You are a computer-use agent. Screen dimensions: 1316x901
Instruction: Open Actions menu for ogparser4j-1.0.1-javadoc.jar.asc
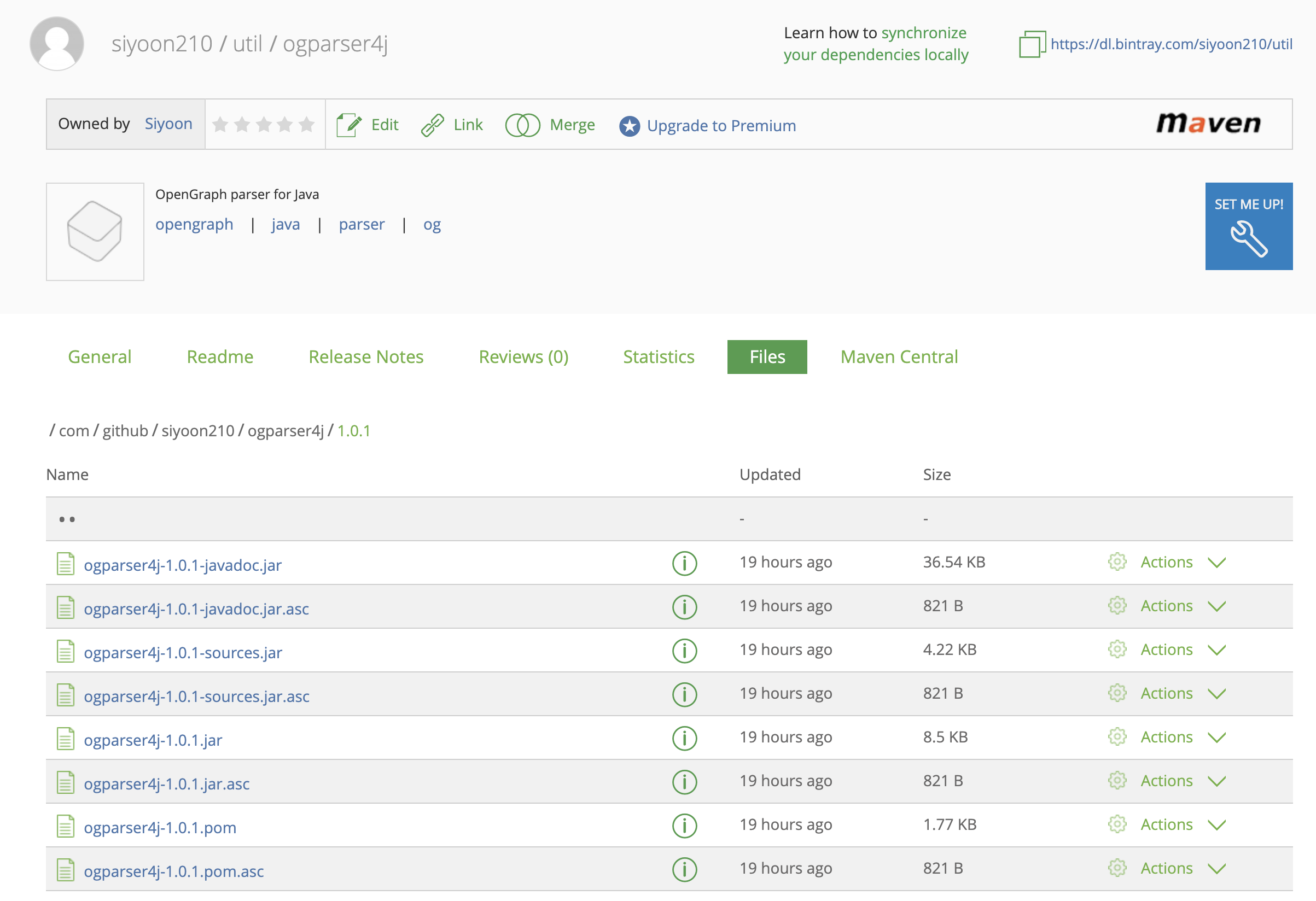pyautogui.click(x=1166, y=606)
